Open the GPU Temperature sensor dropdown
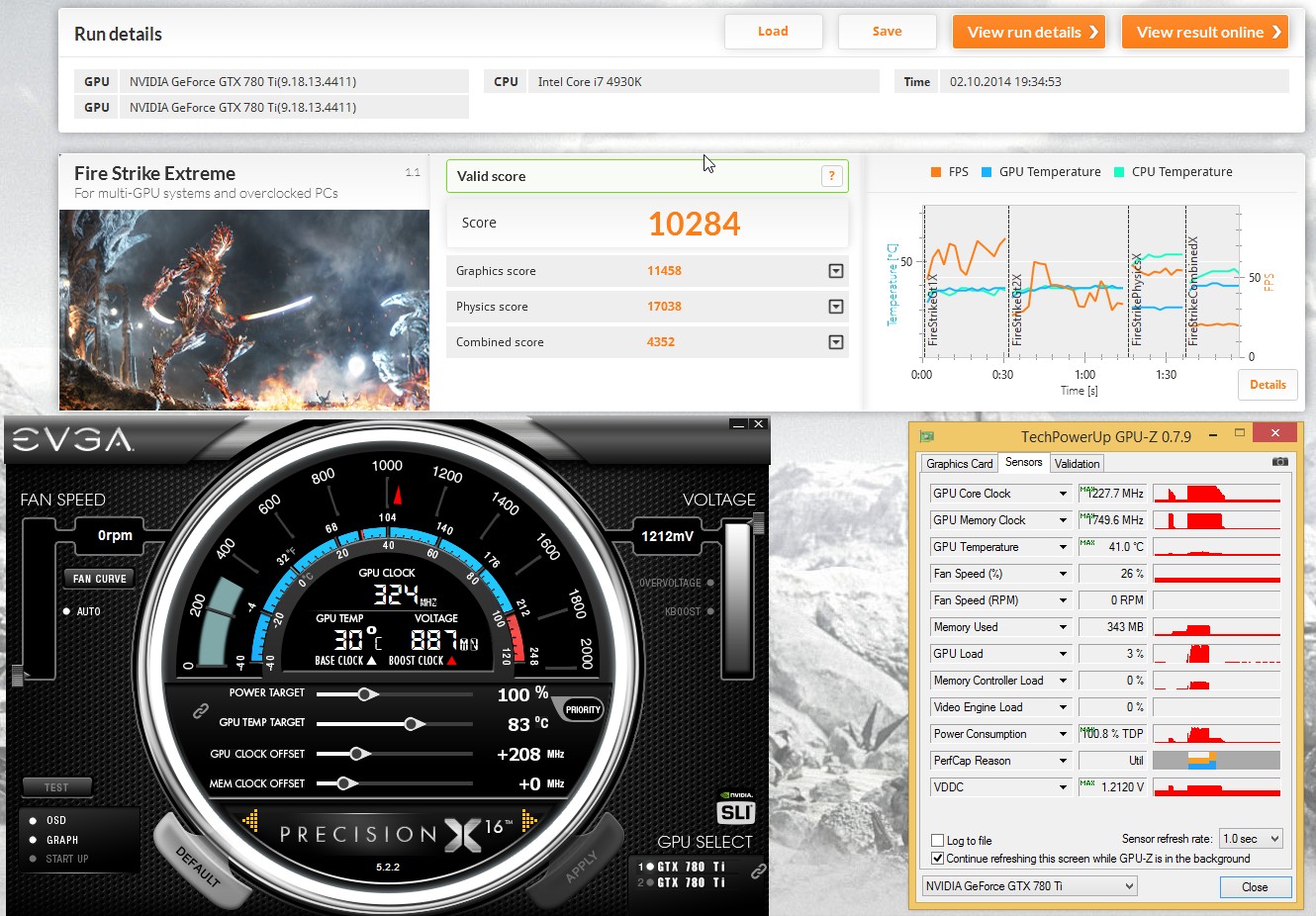1316x916 pixels. pos(1064,547)
